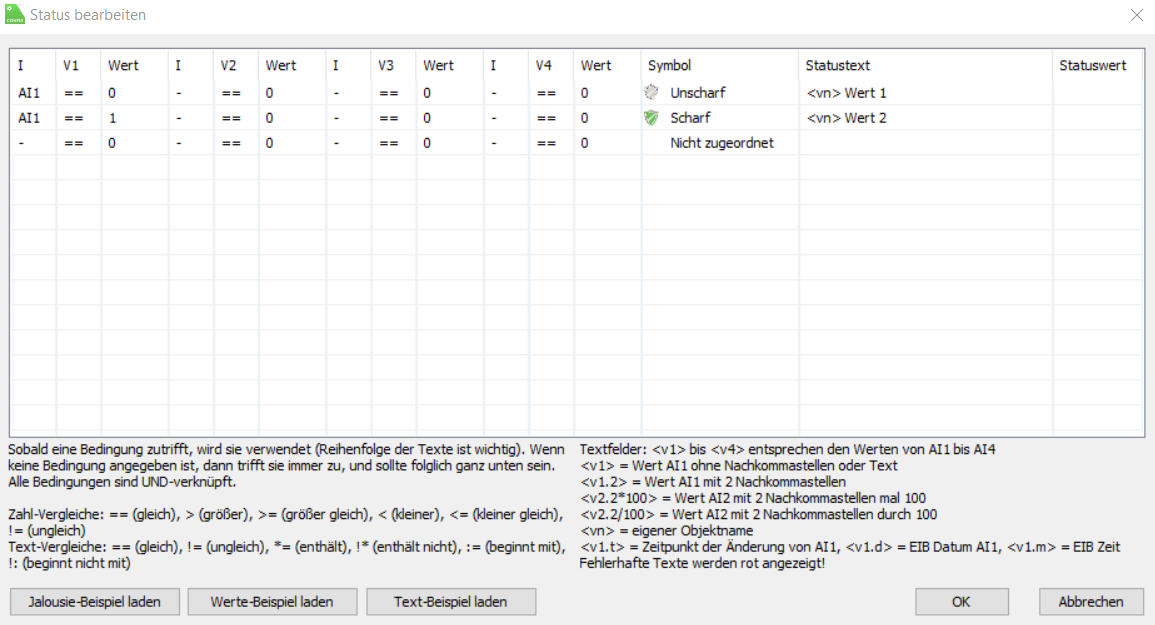The height and width of the screenshot is (625, 1155).
Task: Select the Nicht zugeordnet cell
Action: pos(722,143)
